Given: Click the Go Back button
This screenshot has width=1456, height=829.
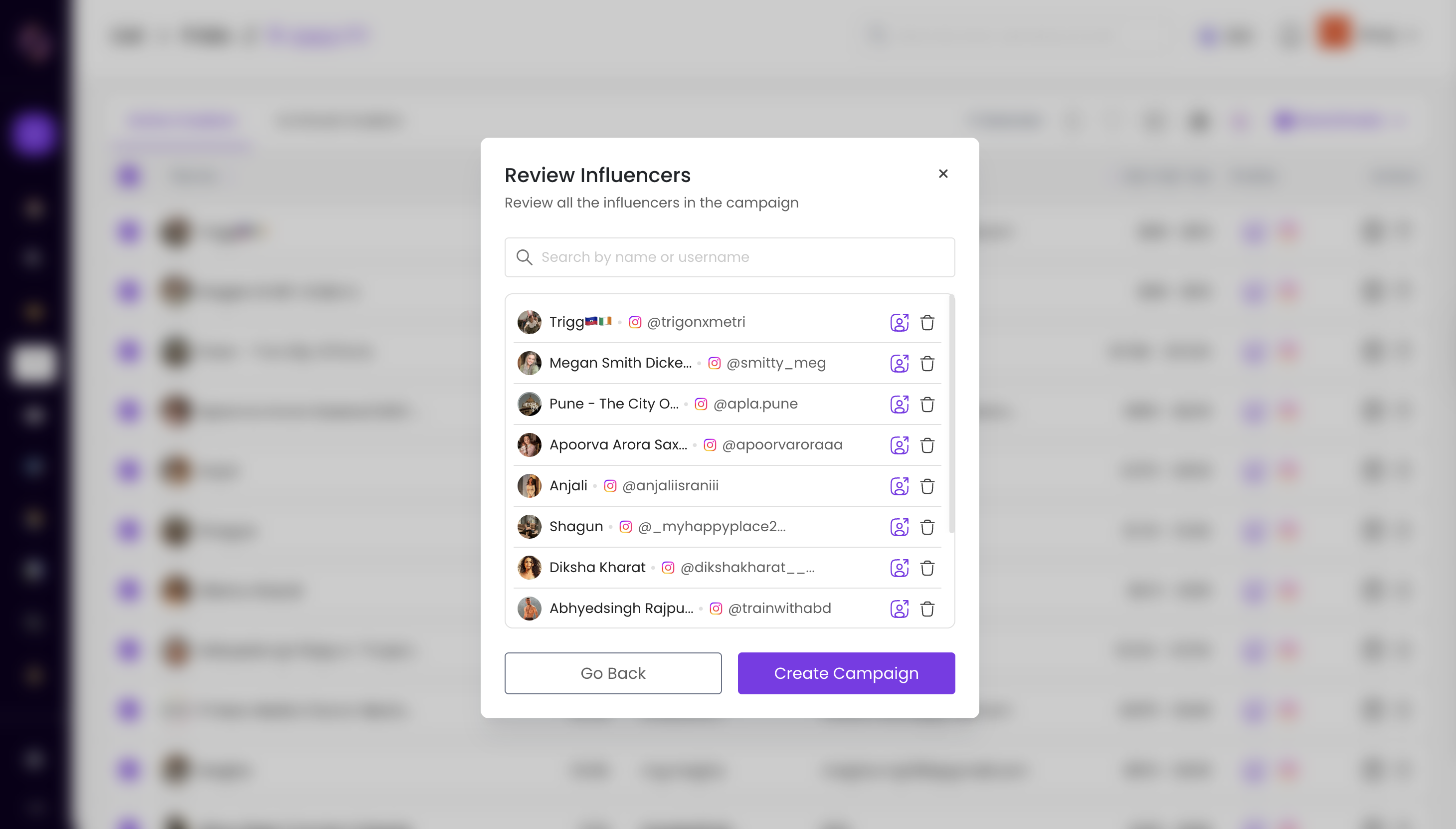Looking at the screenshot, I should pos(612,673).
